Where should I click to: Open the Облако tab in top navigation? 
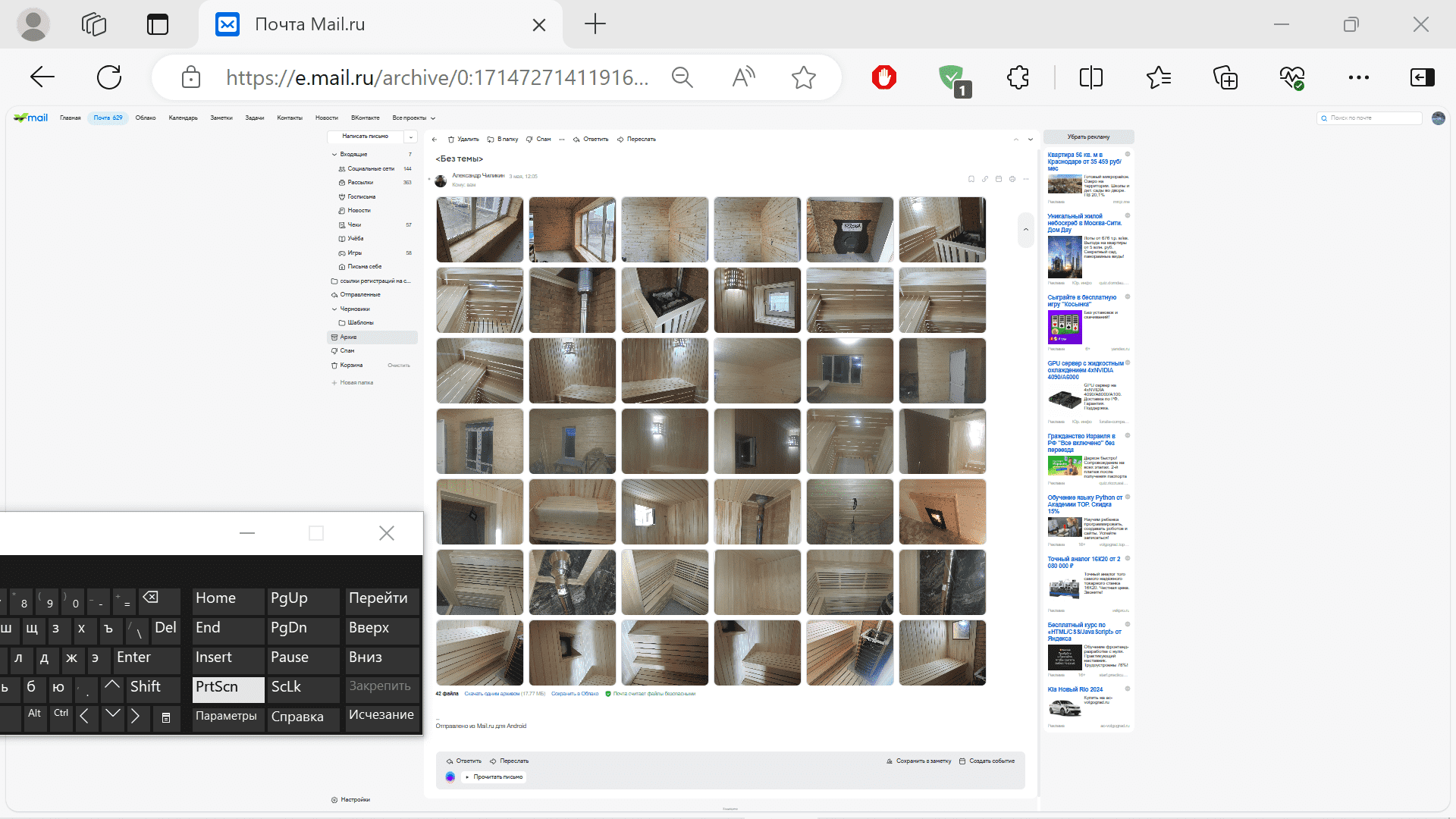tap(146, 118)
